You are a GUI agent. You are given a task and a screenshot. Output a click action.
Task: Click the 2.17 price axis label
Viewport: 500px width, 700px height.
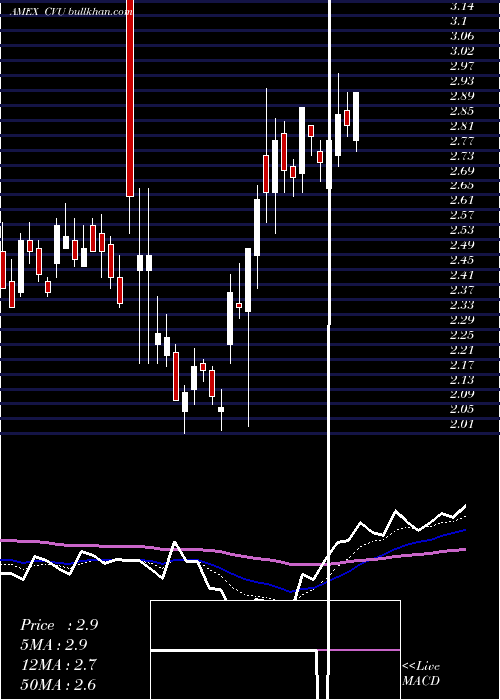[462, 365]
